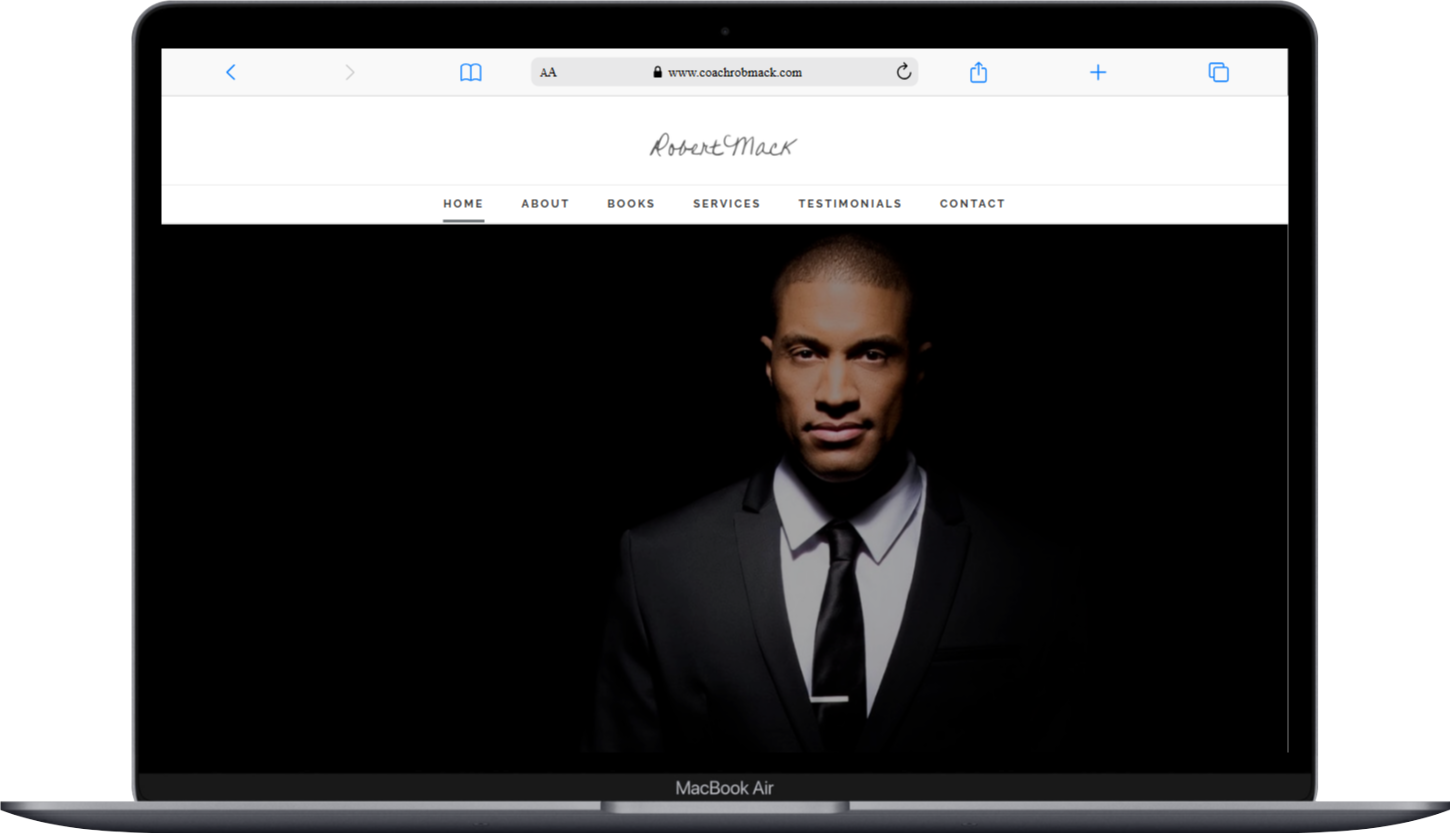Show all tabs overview icon
Screen dimensions: 1450x833
click(x=1217, y=72)
